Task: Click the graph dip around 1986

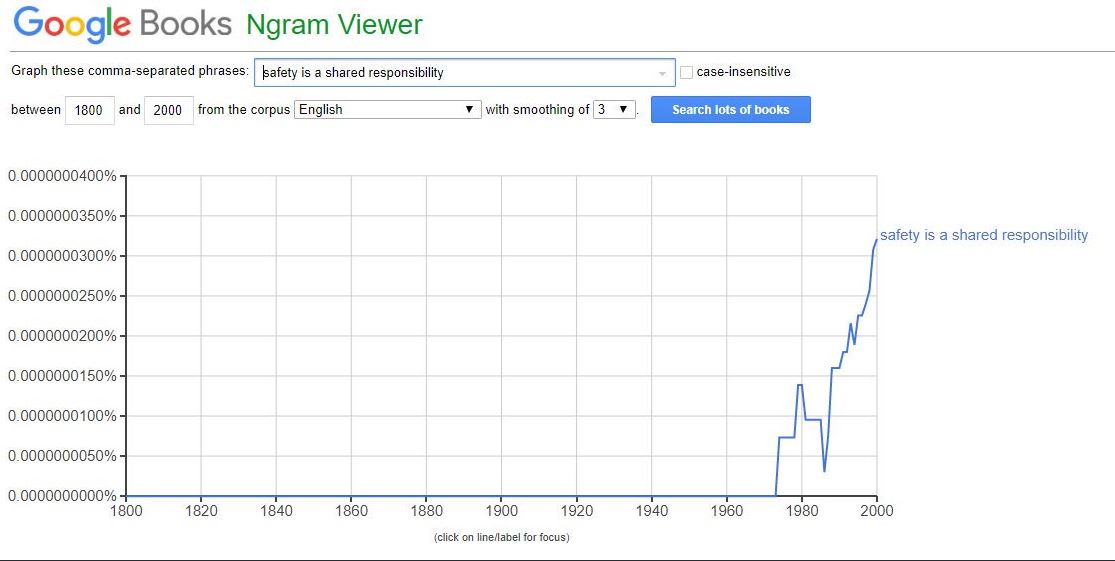Action: pyautogui.click(x=824, y=471)
